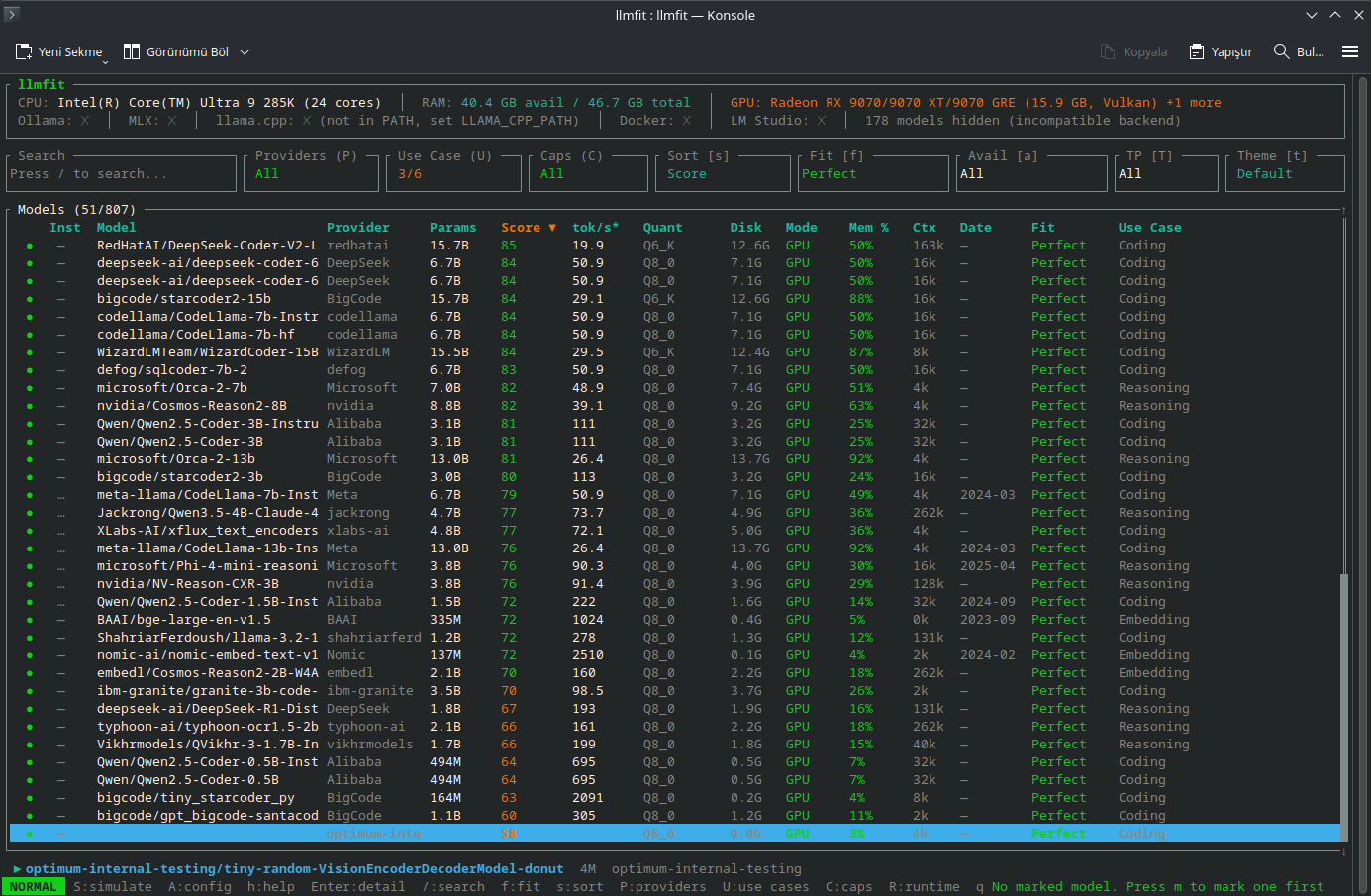Click green status dot of nvidia/NV-Reason-CXR-3B row
This screenshot has height=896, width=1371.
click(x=30, y=584)
